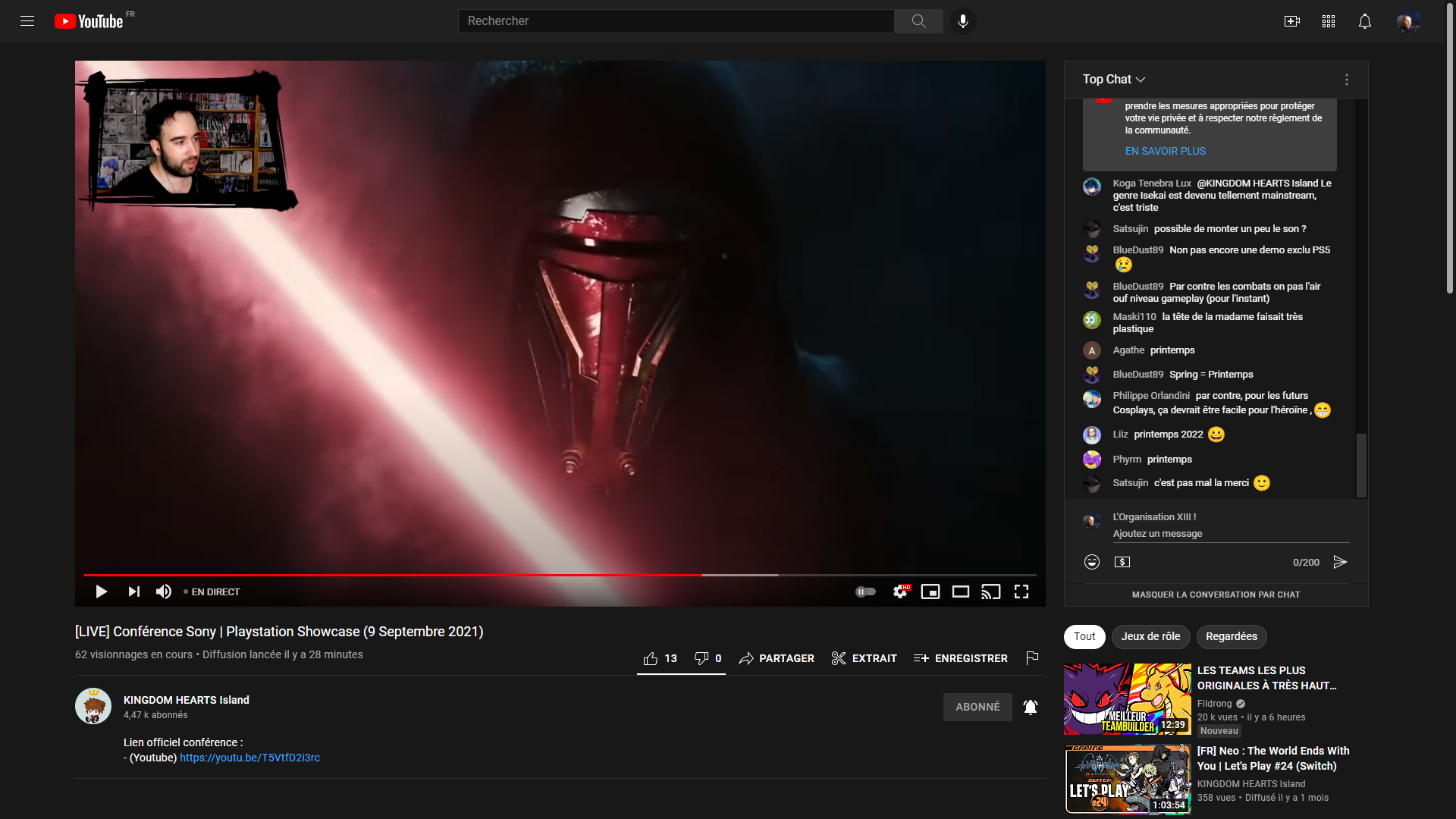The height and width of the screenshot is (819, 1456).
Task: Click the video progress bar
Action: point(560,575)
